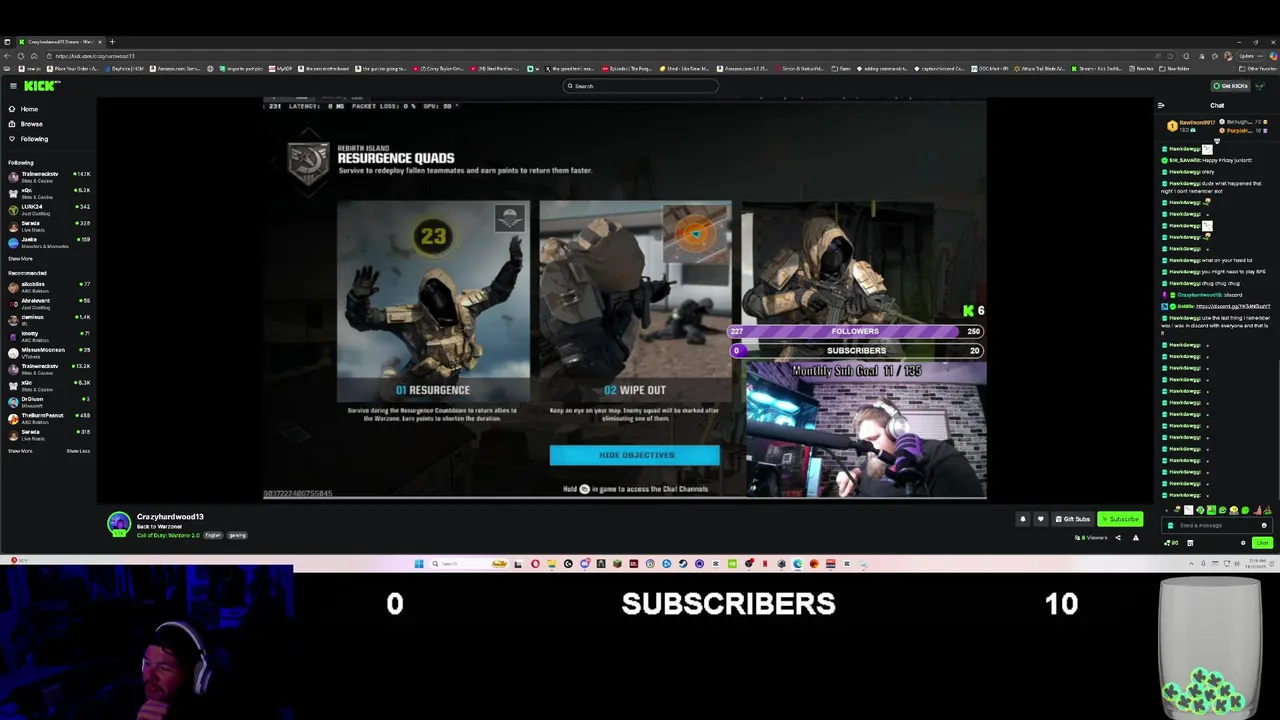Viewport: 1280px width, 720px height.
Task: Open aikobliss channel in Recommended list
Action: click(x=48, y=286)
